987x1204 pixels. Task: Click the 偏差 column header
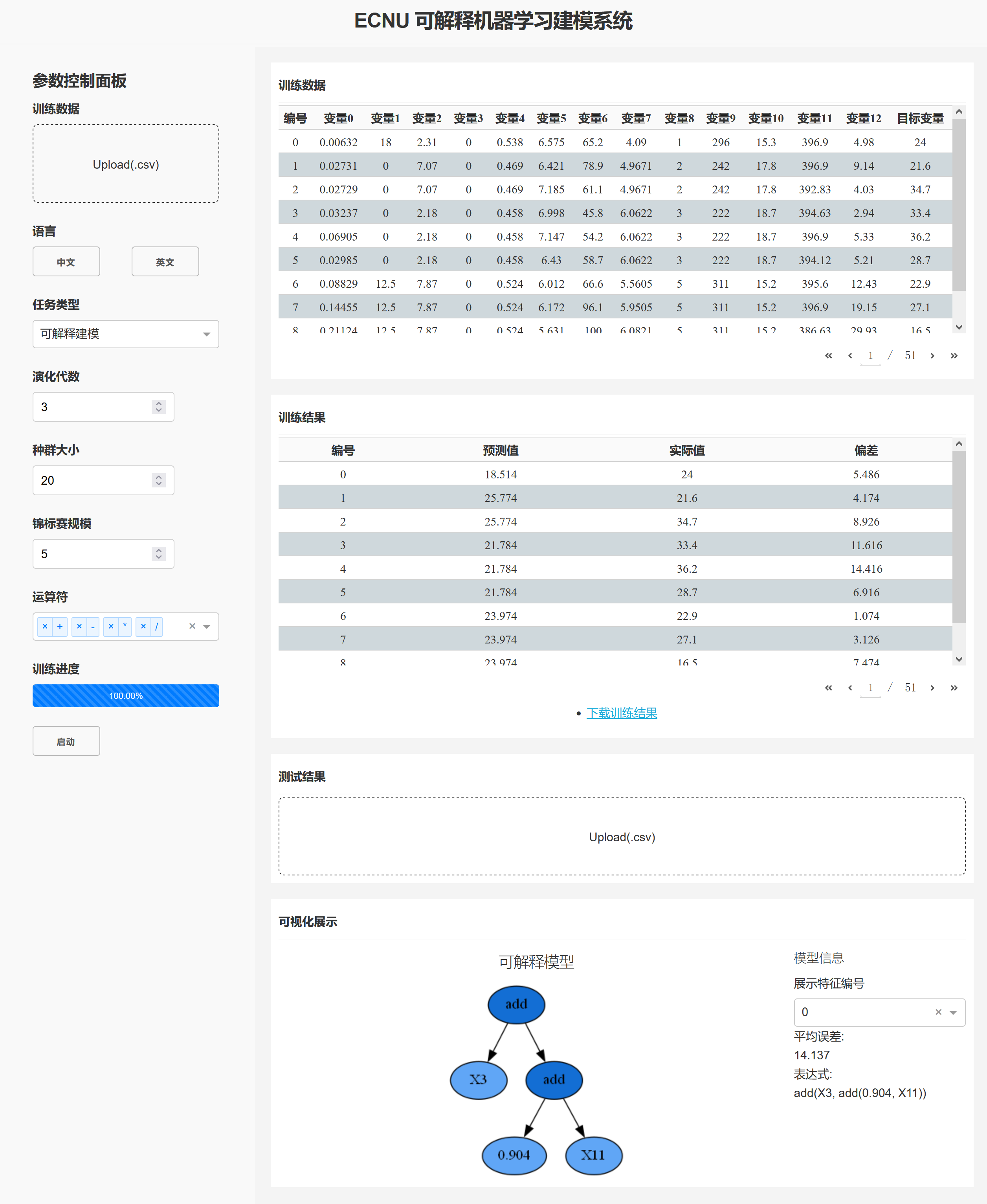click(866, 450)
